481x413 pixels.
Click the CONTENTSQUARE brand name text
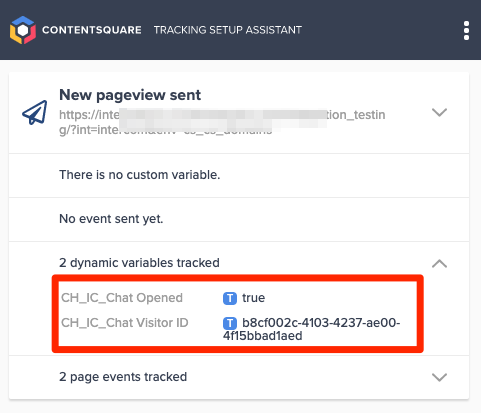click(x=92, y=30)
